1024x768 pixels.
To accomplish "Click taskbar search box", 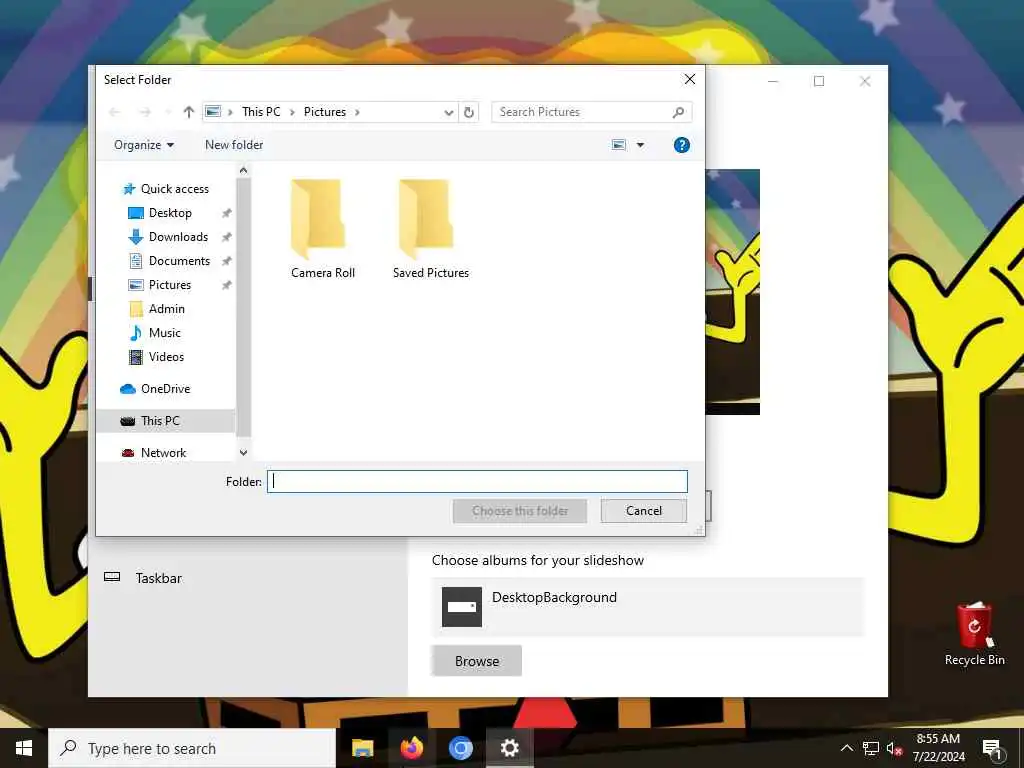I will (192, 748).
